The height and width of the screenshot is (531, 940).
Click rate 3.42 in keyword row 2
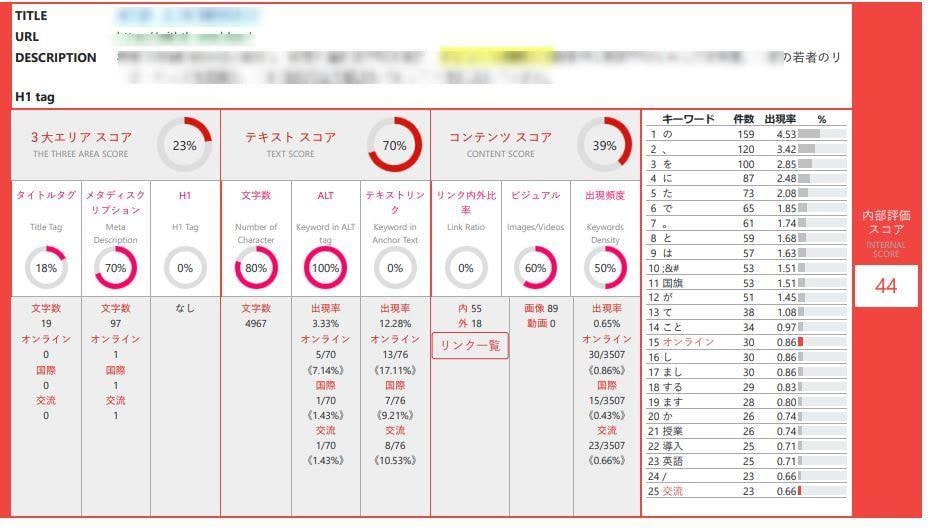786,149
